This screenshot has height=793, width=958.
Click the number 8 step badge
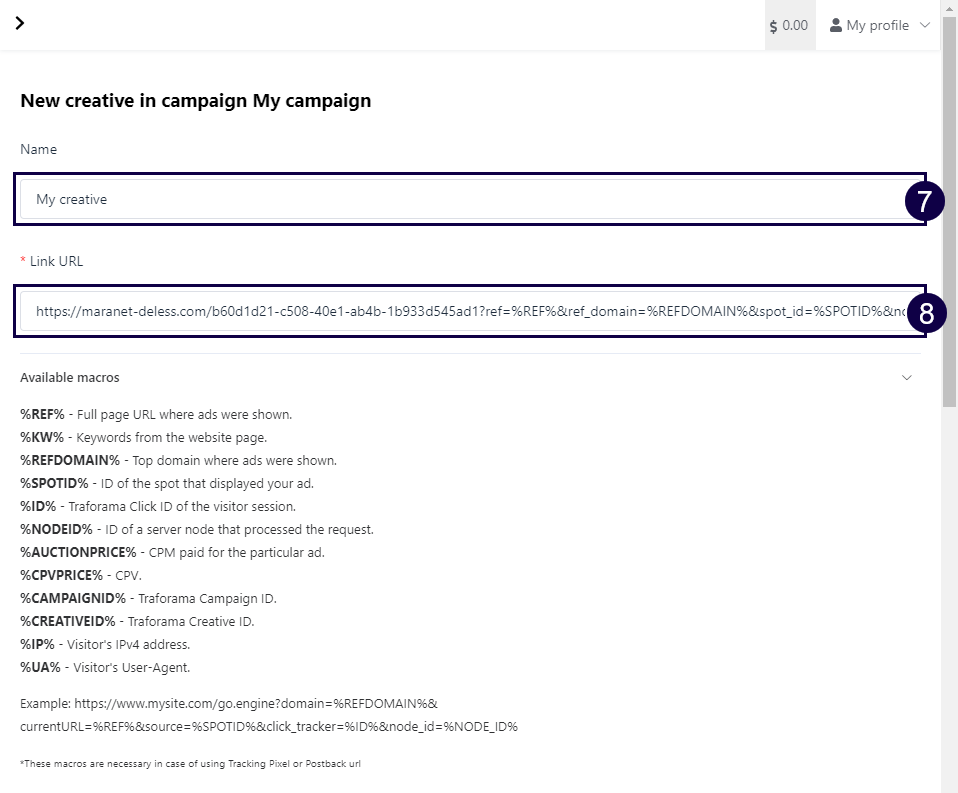tap(926, 313)
